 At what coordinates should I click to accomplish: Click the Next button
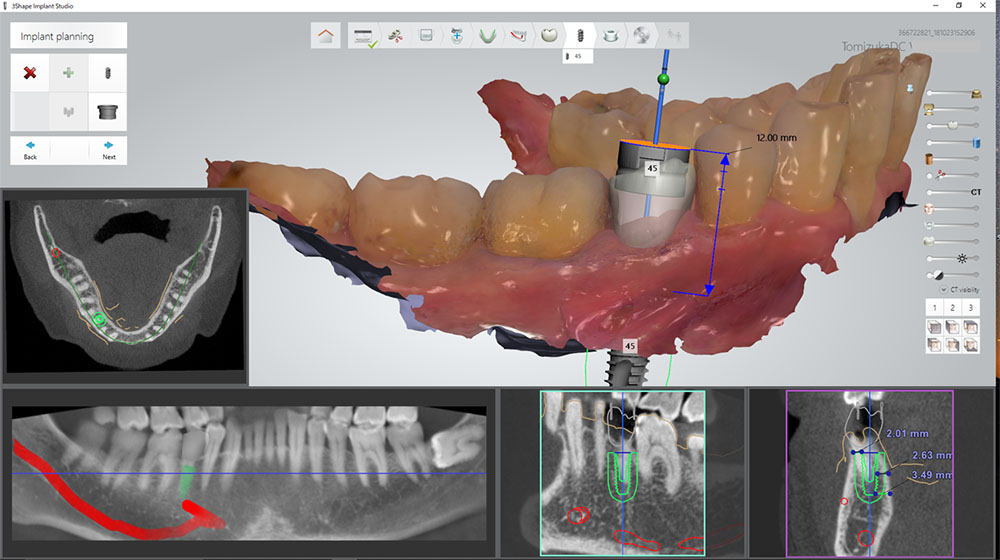(x=108, y=149)
